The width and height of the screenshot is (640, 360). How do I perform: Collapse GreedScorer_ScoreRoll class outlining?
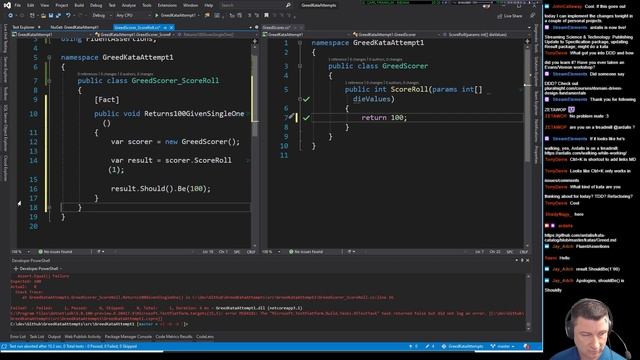point(49,81)
